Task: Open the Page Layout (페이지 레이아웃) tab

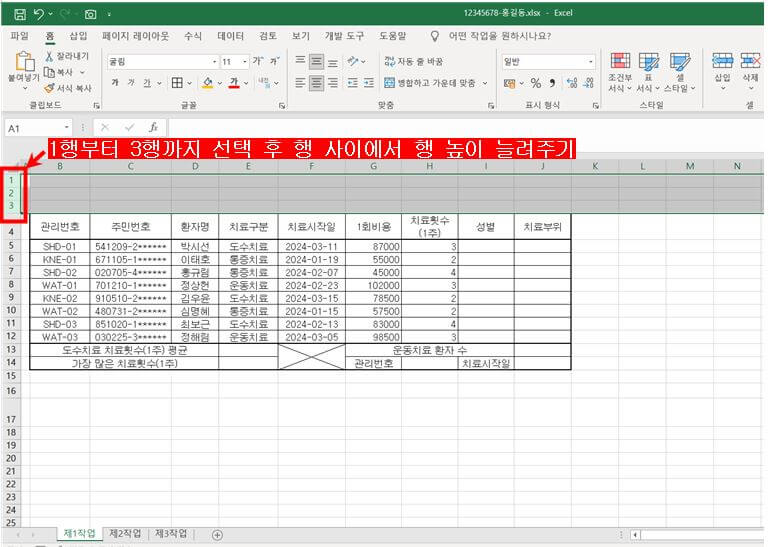Action: [x=135, y=36]
